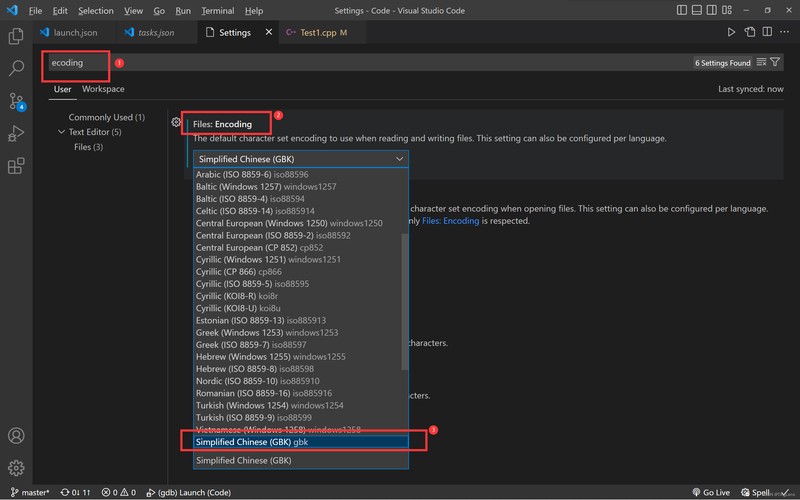
Task: Collapse the Text Editor tree section
Action: point(61,132)
